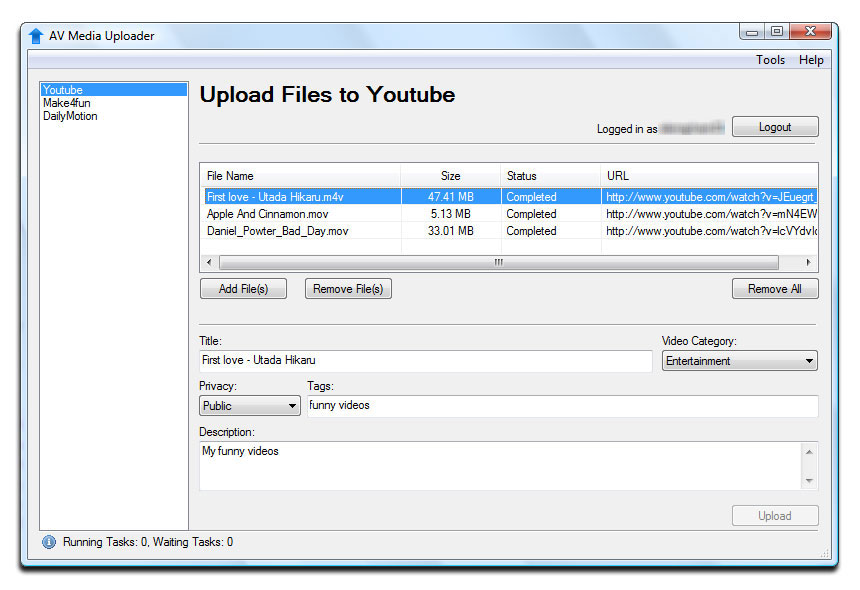Click the 47.41 MB size cell
Viewport: 860px width, 590px height.
pyautogui.click(x=451, y=197)
